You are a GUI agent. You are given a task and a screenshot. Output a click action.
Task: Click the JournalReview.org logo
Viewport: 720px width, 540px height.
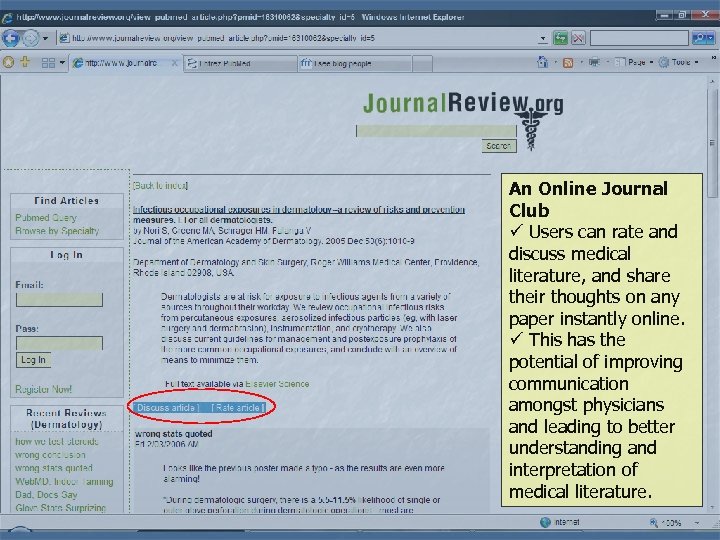pos(463,104)
